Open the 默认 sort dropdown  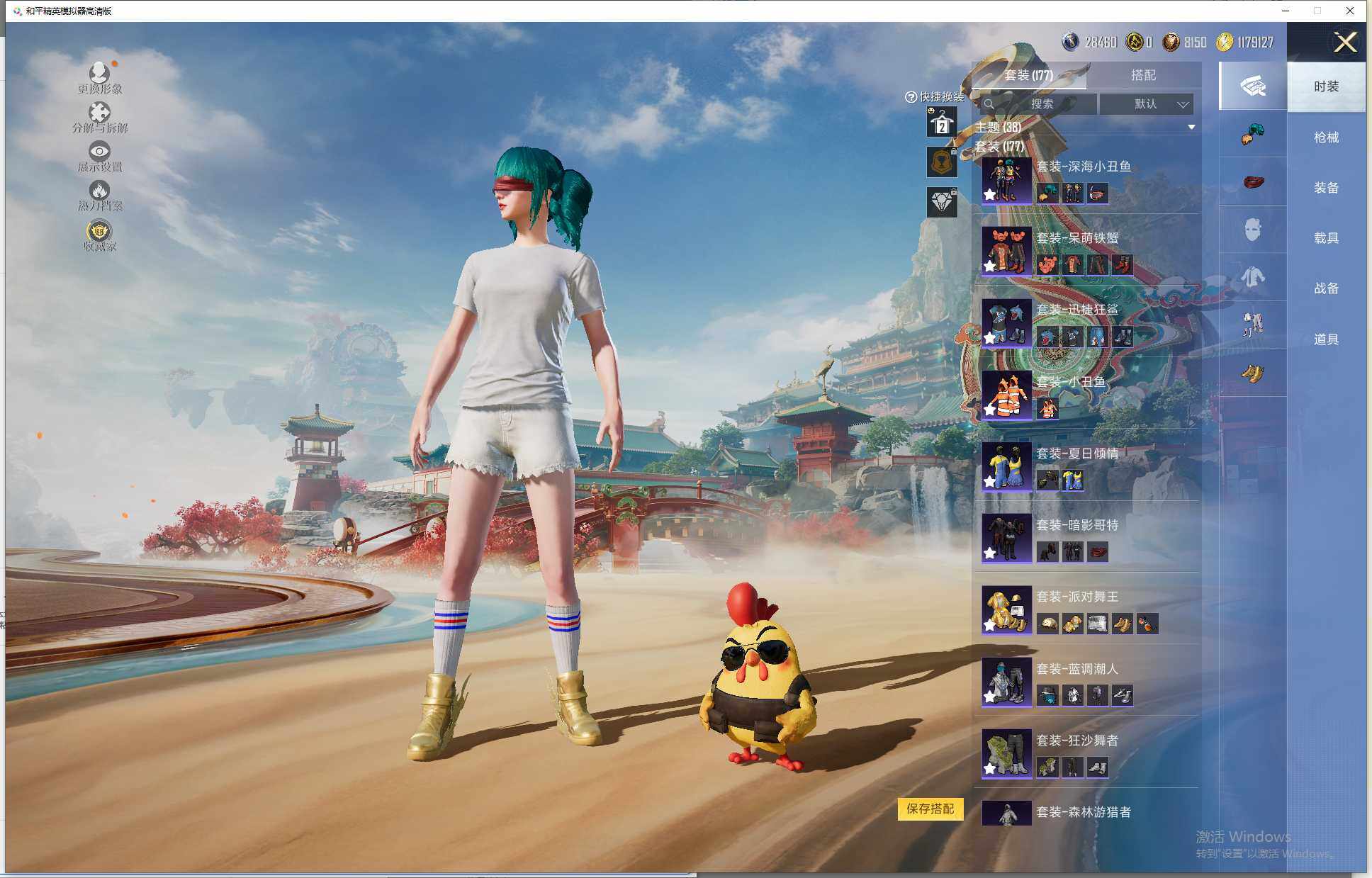click(x=1147, y=104)
